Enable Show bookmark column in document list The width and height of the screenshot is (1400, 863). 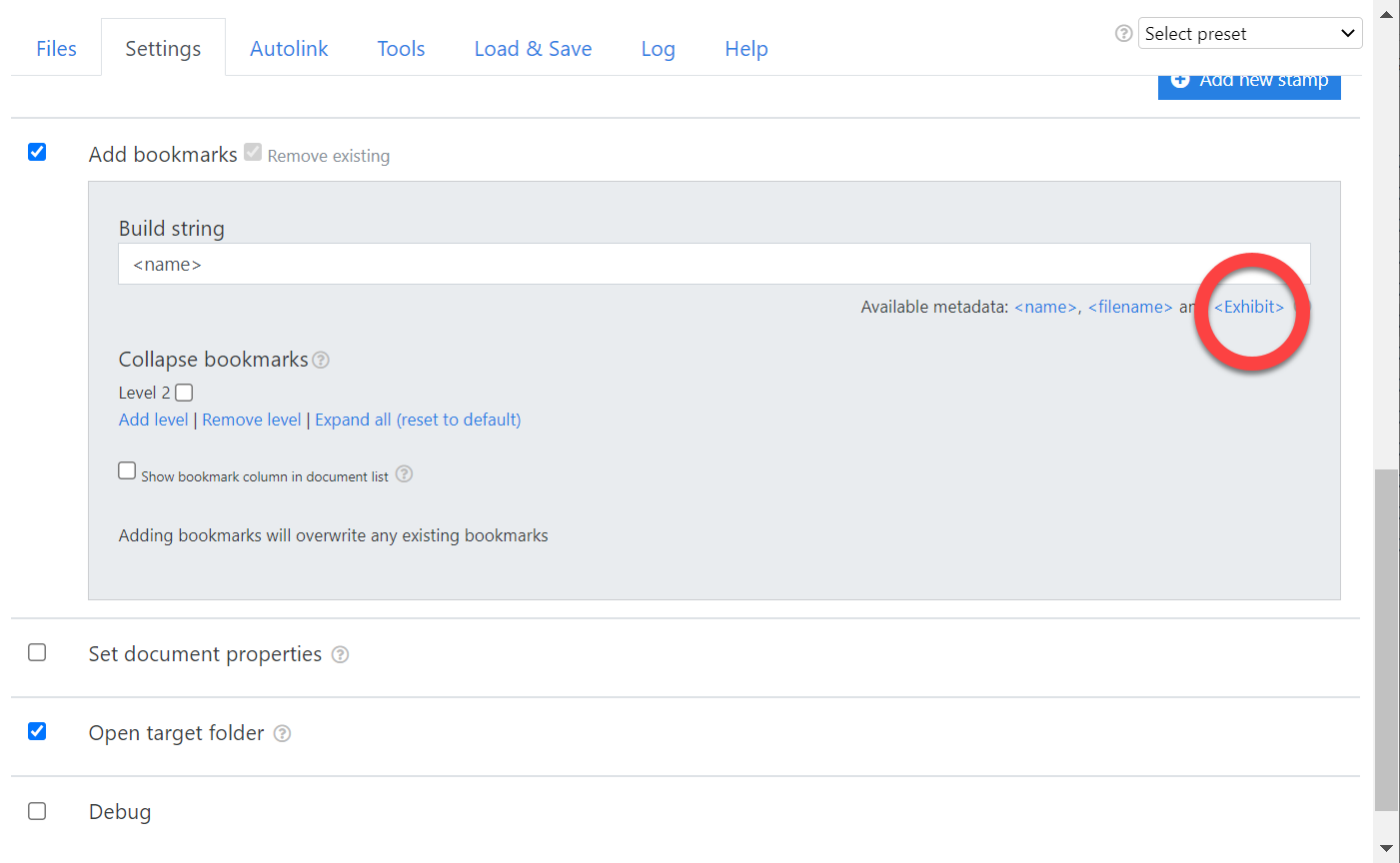(127, 469)
